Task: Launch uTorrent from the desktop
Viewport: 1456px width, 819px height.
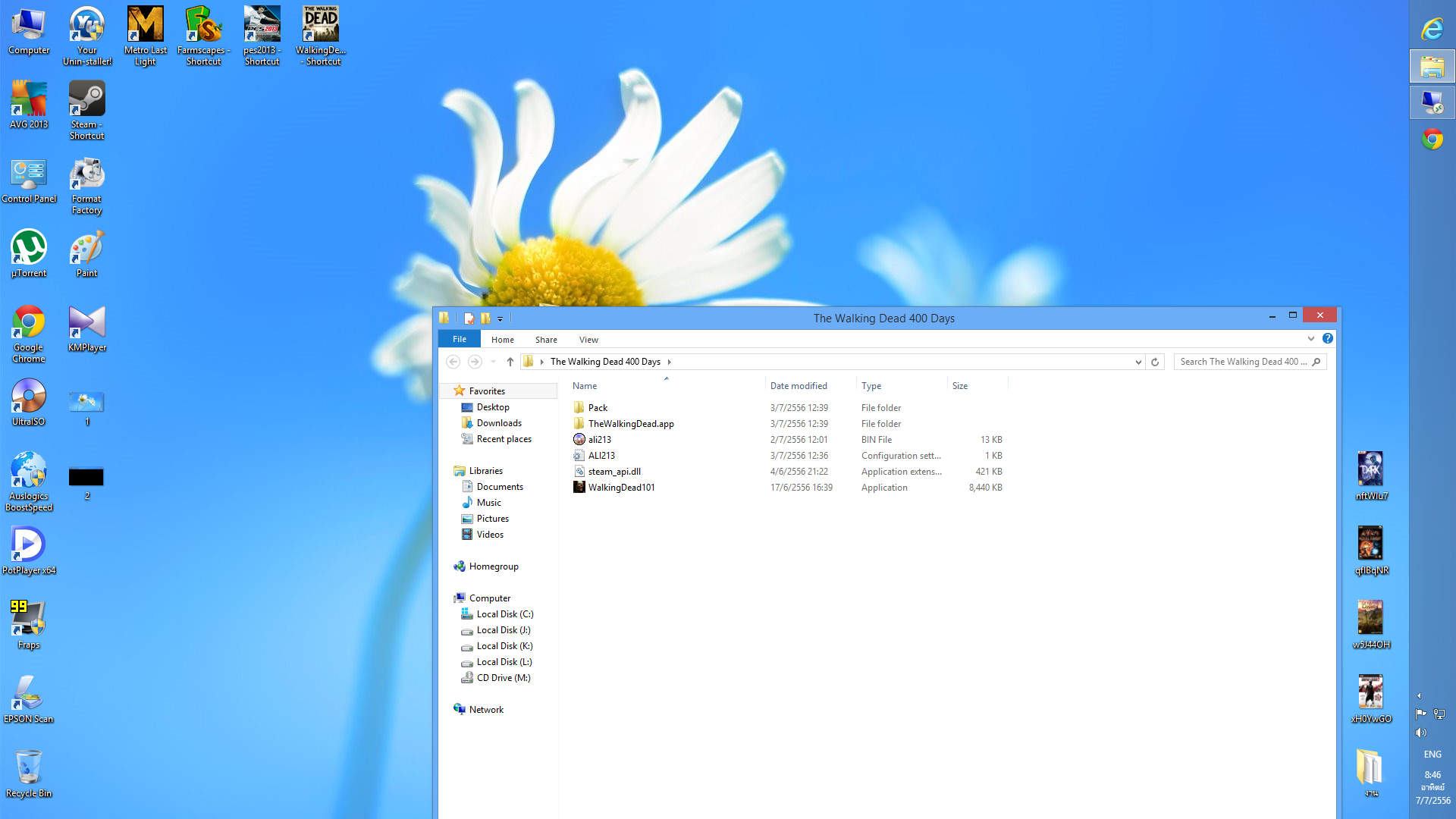Action: [29, 254]
